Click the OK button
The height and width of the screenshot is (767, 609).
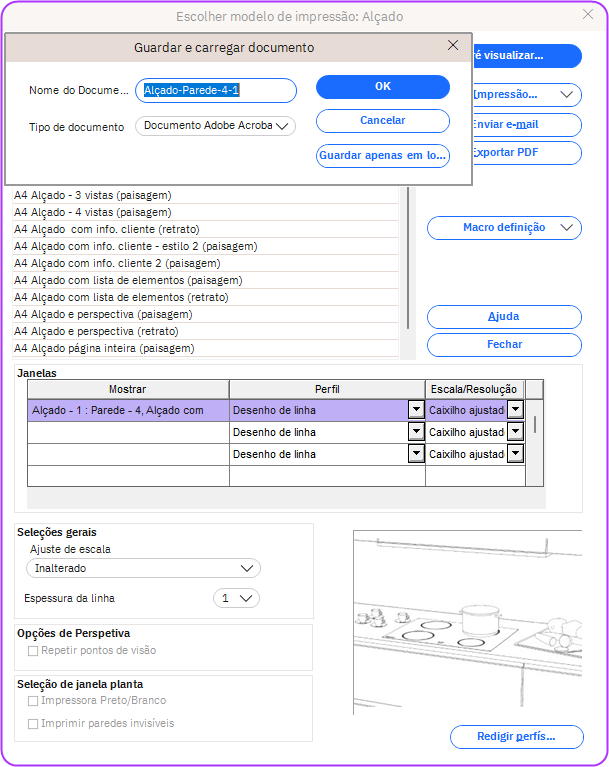(383, 87)
